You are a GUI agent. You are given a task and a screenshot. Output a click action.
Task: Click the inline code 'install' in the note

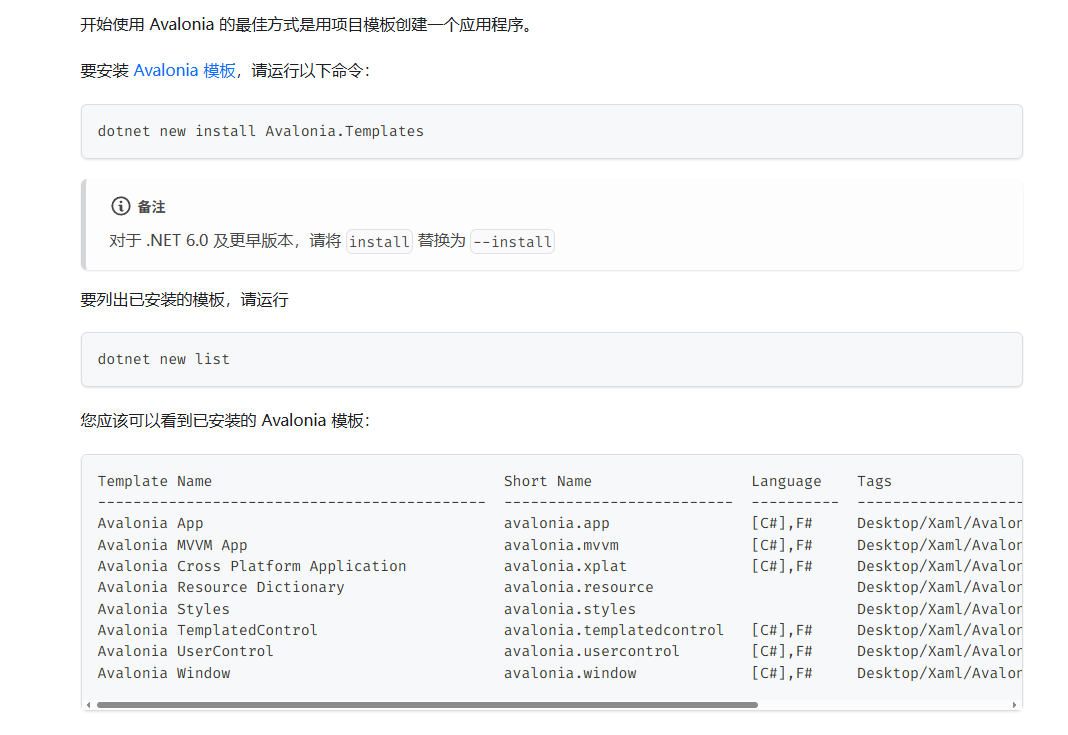(x=379, y=242)
